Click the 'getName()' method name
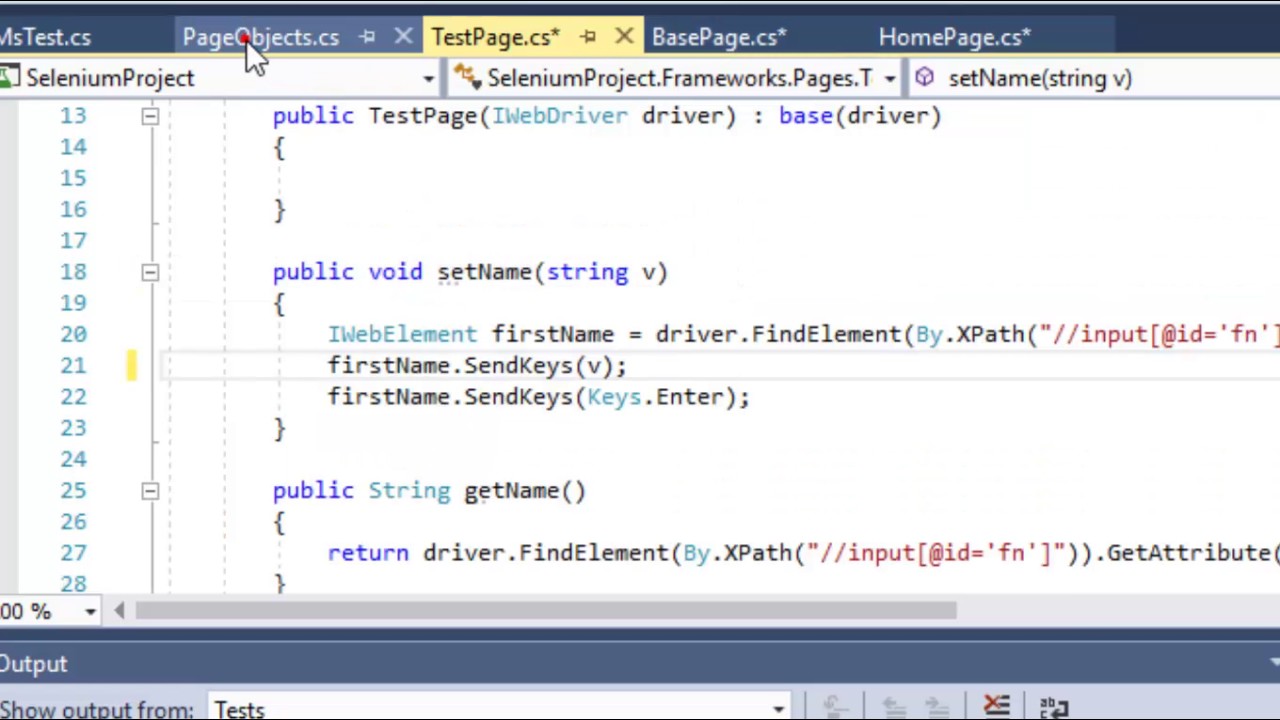Viewport: 1280px width, 720px height. click(x=525, y=491)
